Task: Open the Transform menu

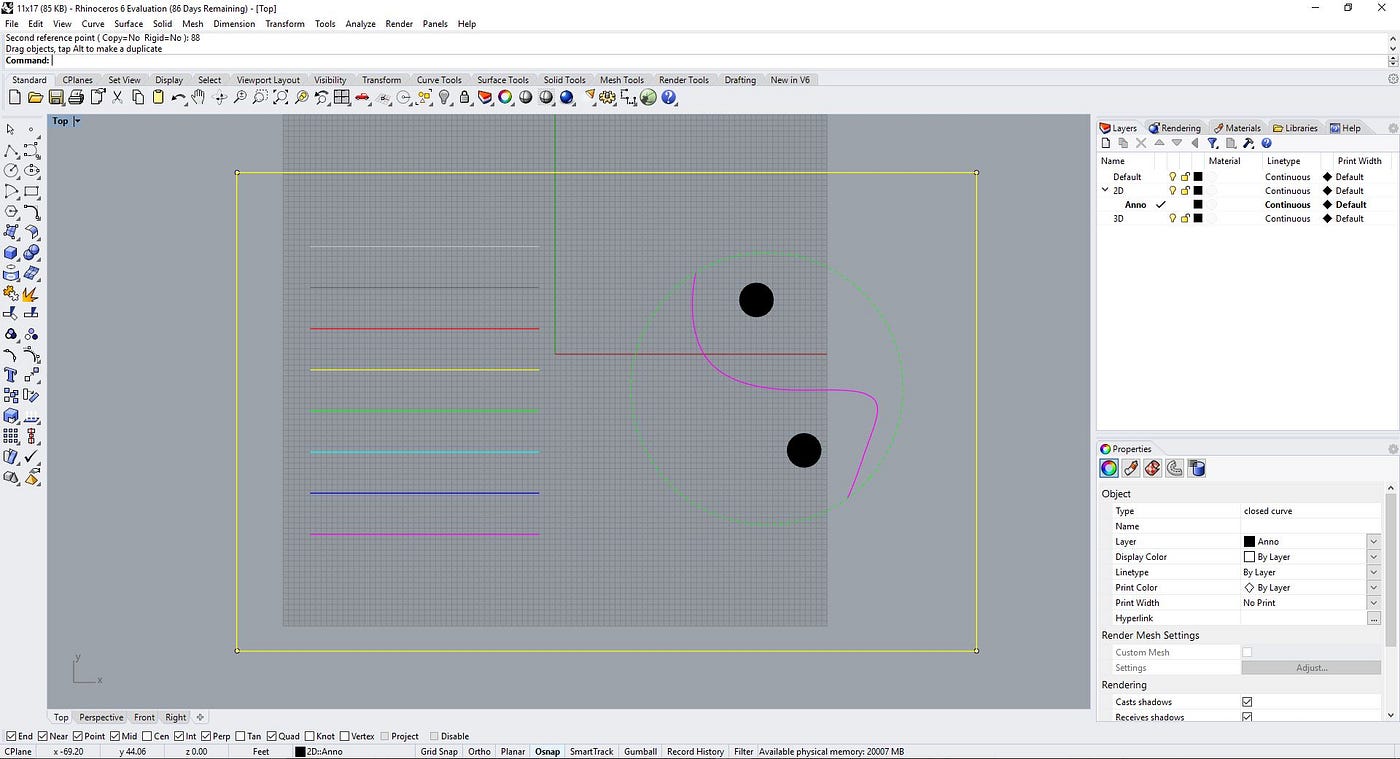Action: pos(284,23)
